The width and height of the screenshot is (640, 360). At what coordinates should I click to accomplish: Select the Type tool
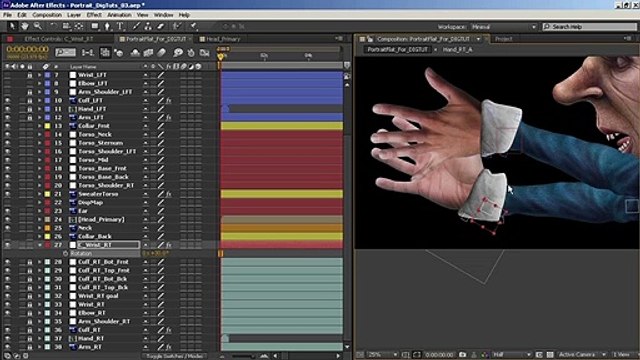coord(120,27)
